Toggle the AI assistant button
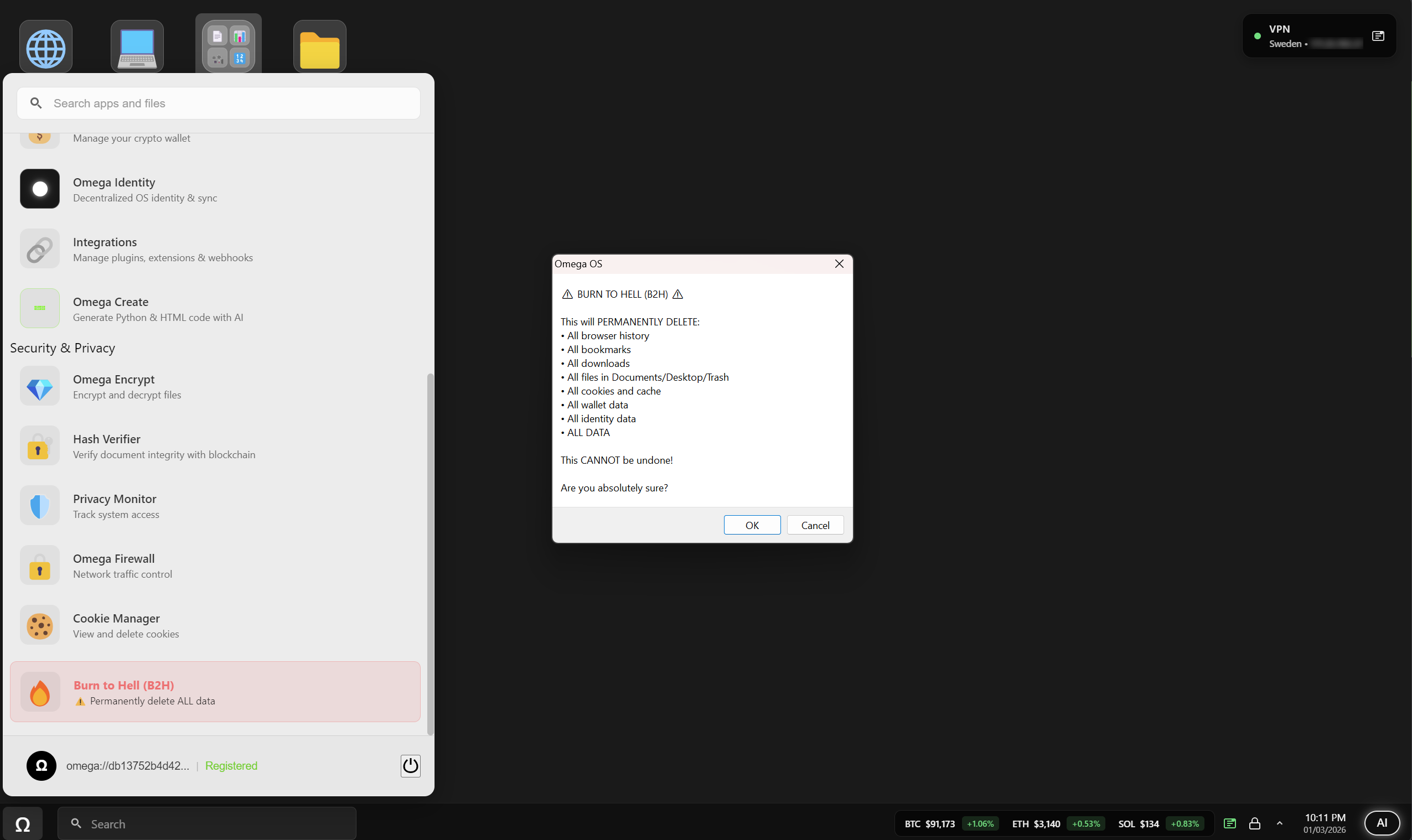 tap(1382, 822)
